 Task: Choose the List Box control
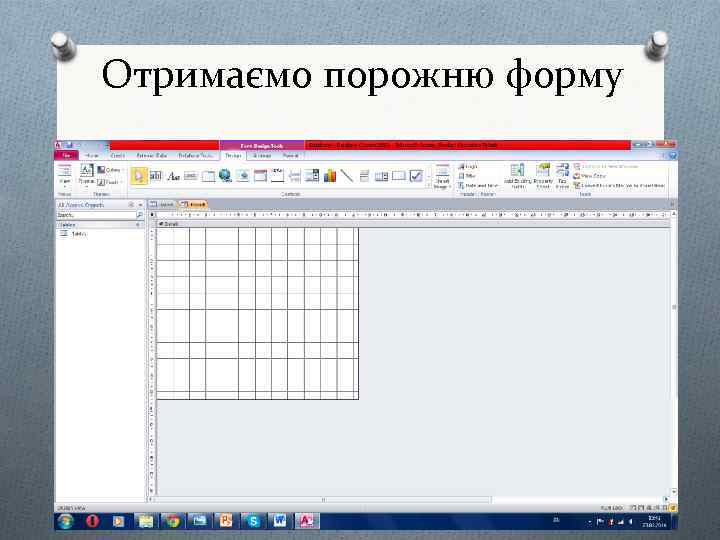381,176
